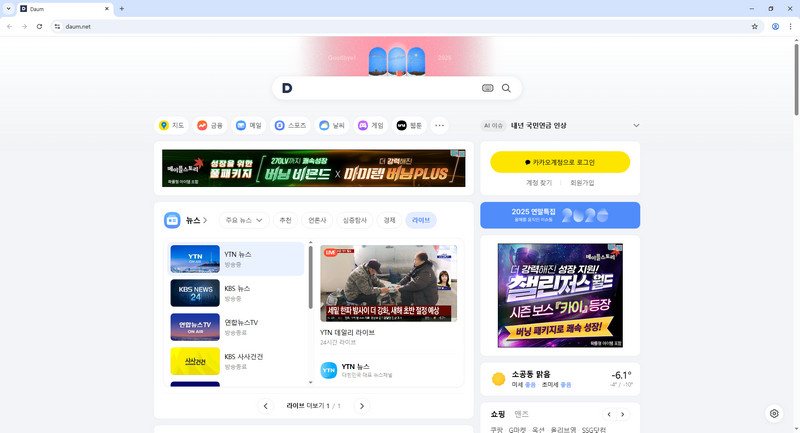This screenshot has width=800, height=433.
Task: Open the 게임 (game) shortcut
Action: (371, 125)
